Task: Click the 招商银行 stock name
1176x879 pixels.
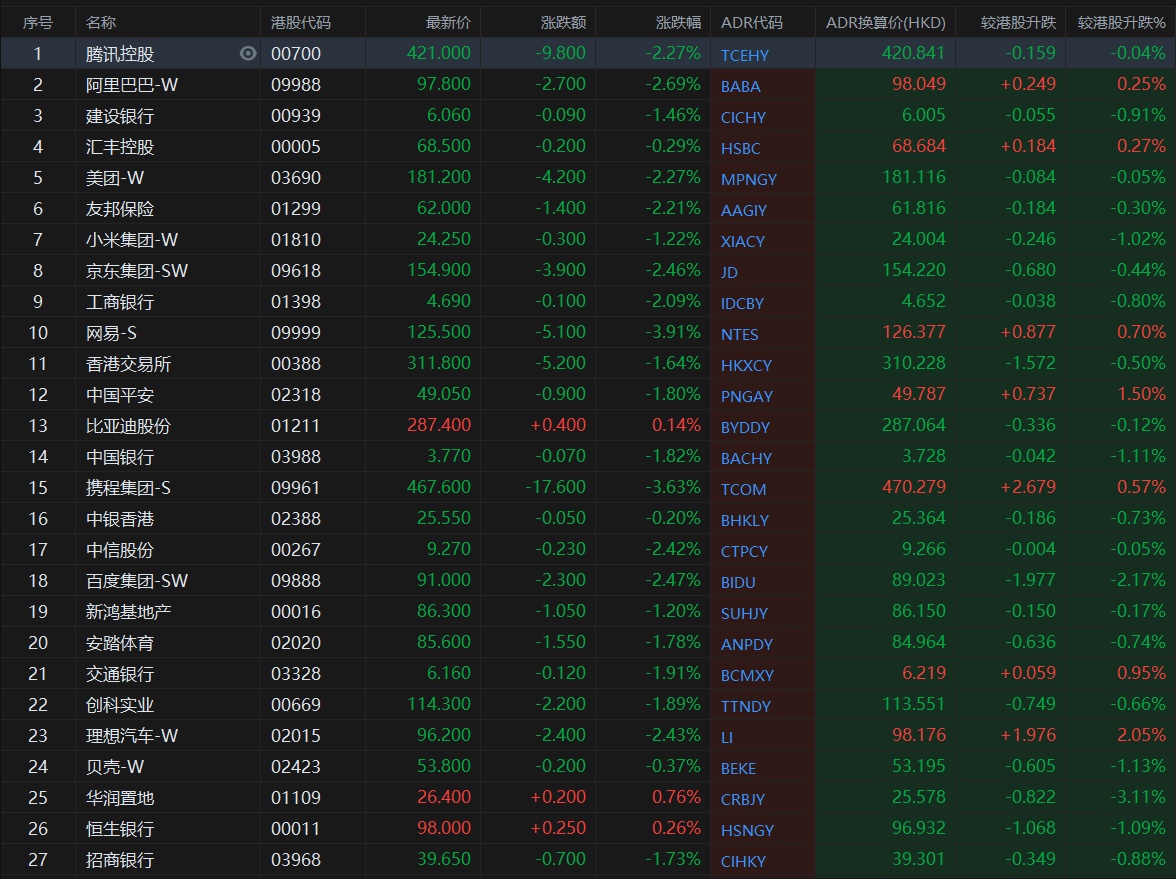Action: pyautogui.click(x=120, y=860)
